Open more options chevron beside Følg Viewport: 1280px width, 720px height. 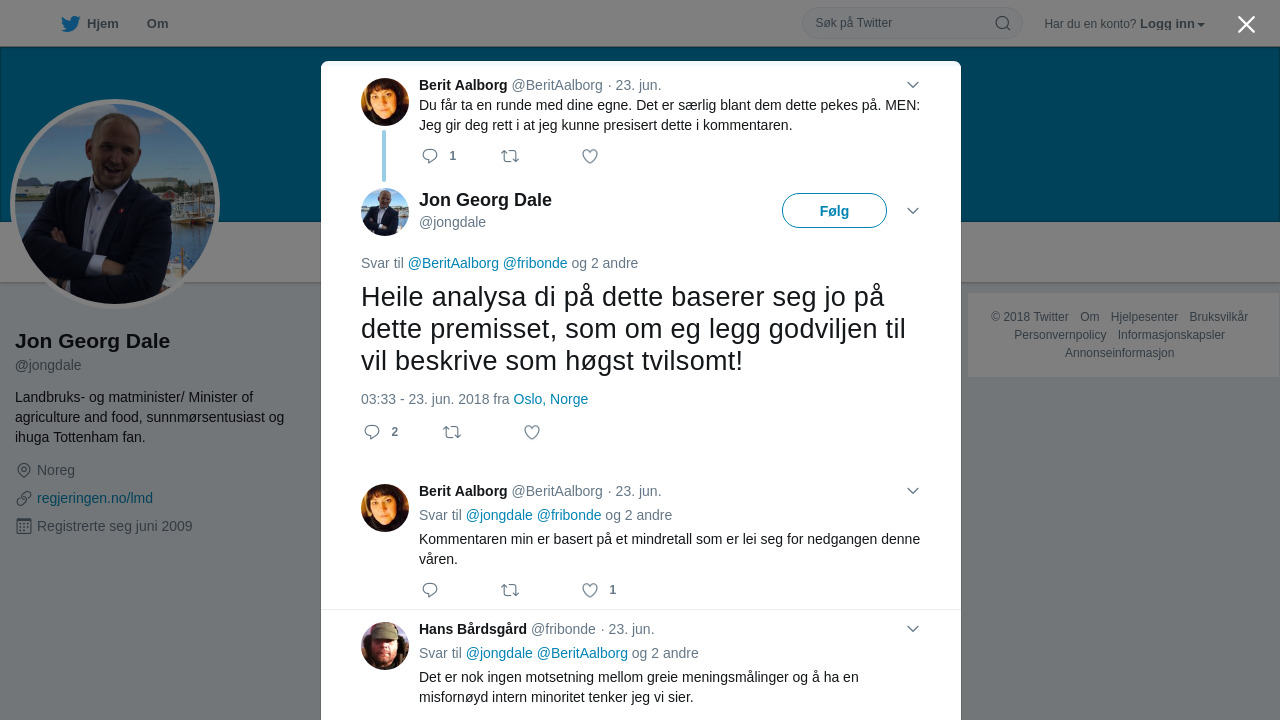[x=913, y=211]
